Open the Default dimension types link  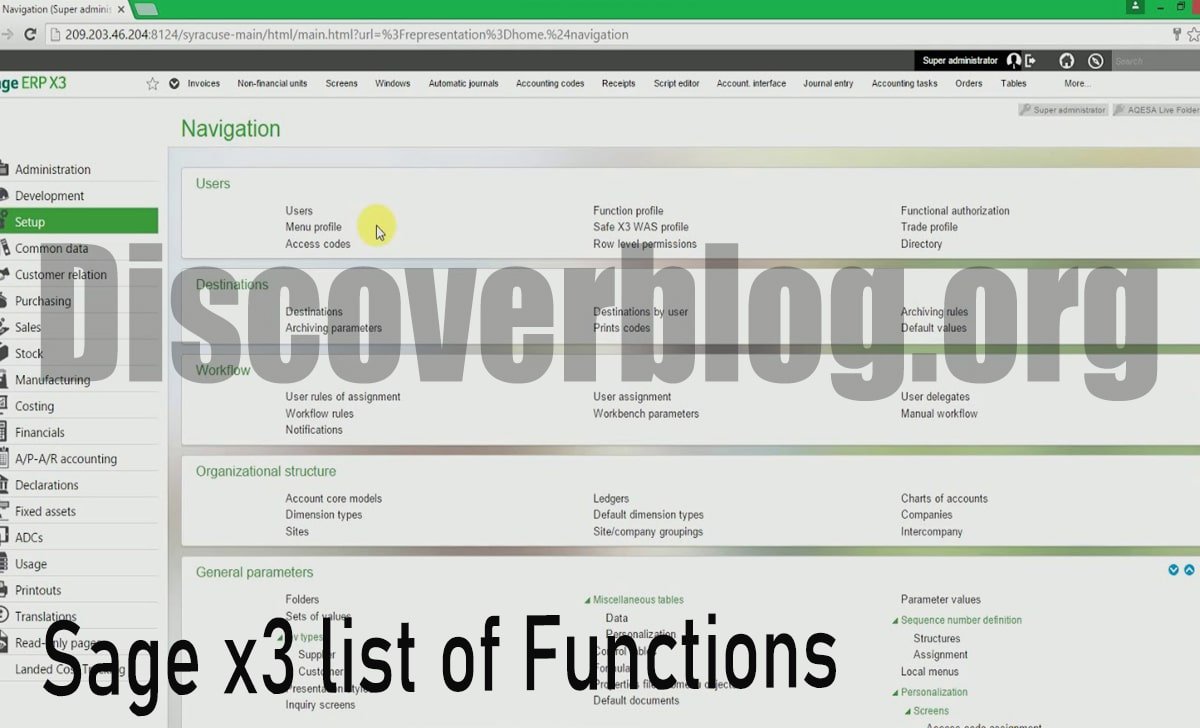point(648,515)
